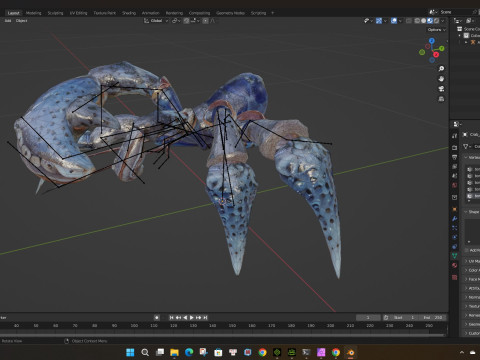The width and height of the screenshot is (480, 360).
Task: Switch to the Sculpting workspace tab
Action: tap(55, 13)
